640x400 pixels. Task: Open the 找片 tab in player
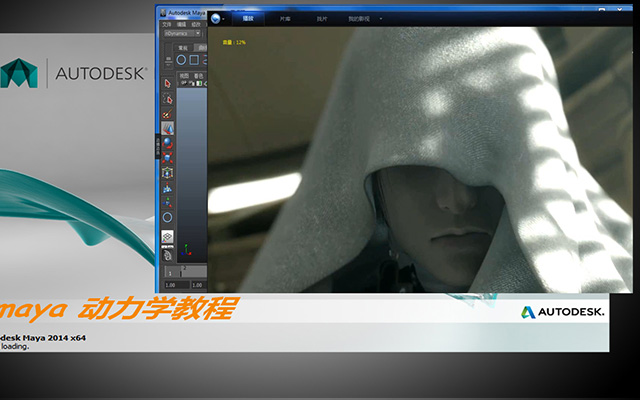pyautogui.click(x=322, y=19)
